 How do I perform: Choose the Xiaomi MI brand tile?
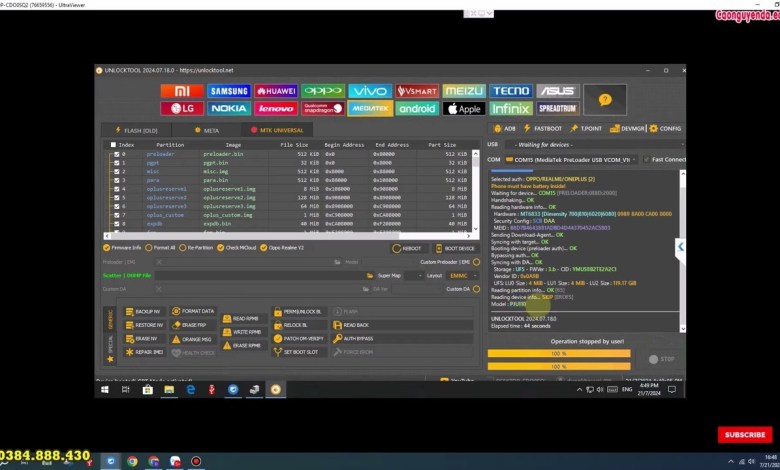(x=181, y=91)
